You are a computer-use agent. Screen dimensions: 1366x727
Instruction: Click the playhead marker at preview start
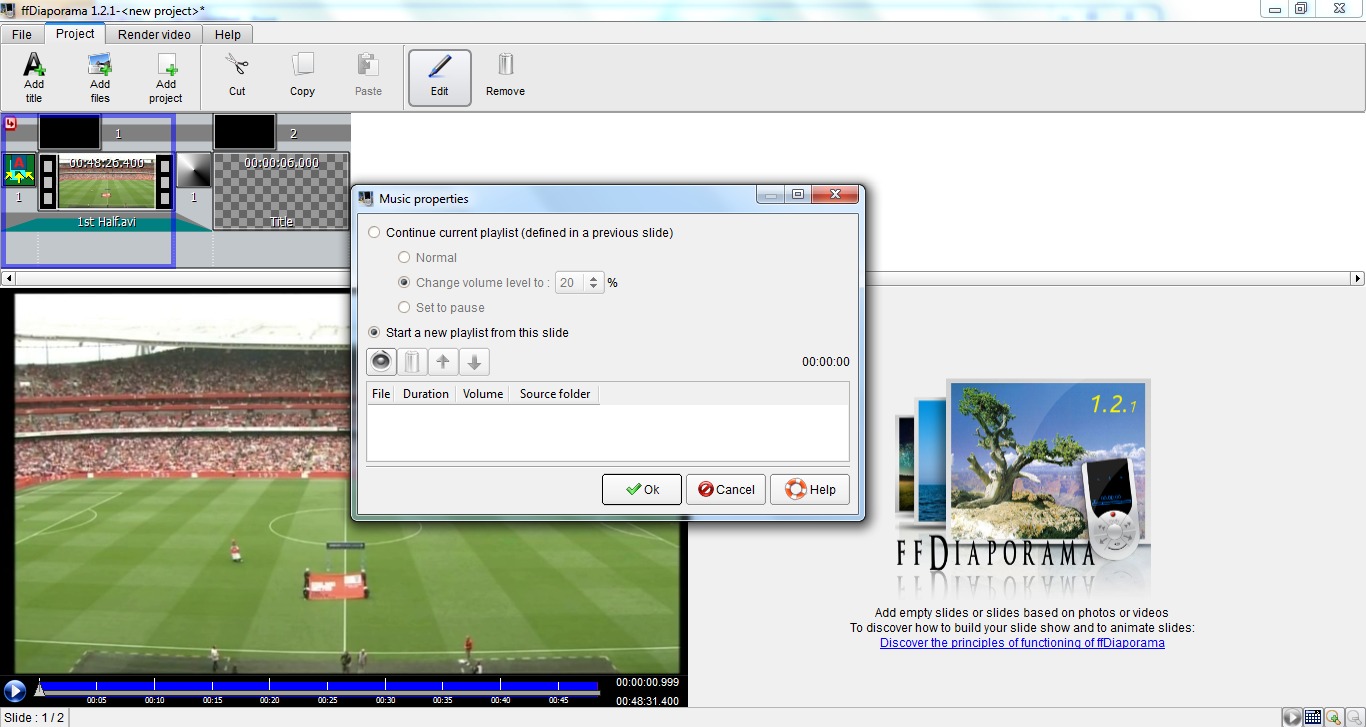[39, 688]
